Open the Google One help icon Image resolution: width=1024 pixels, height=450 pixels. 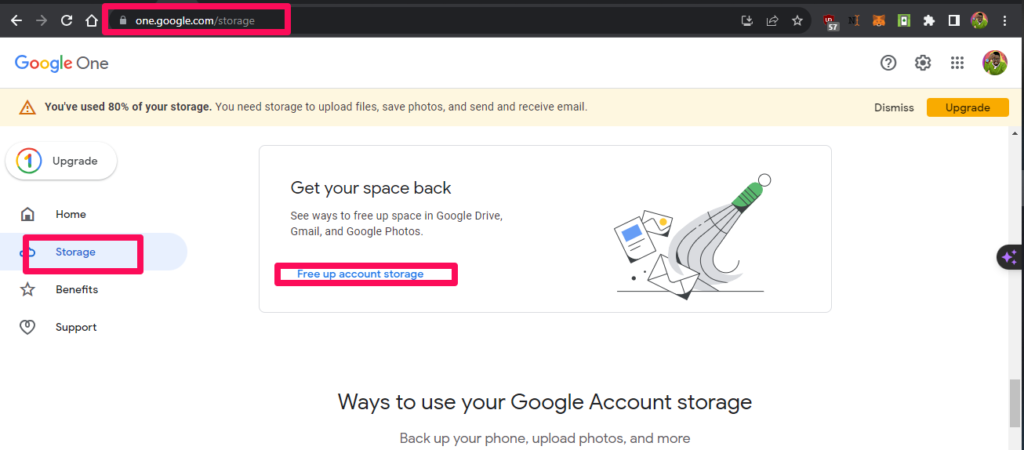tap(888, 63)
